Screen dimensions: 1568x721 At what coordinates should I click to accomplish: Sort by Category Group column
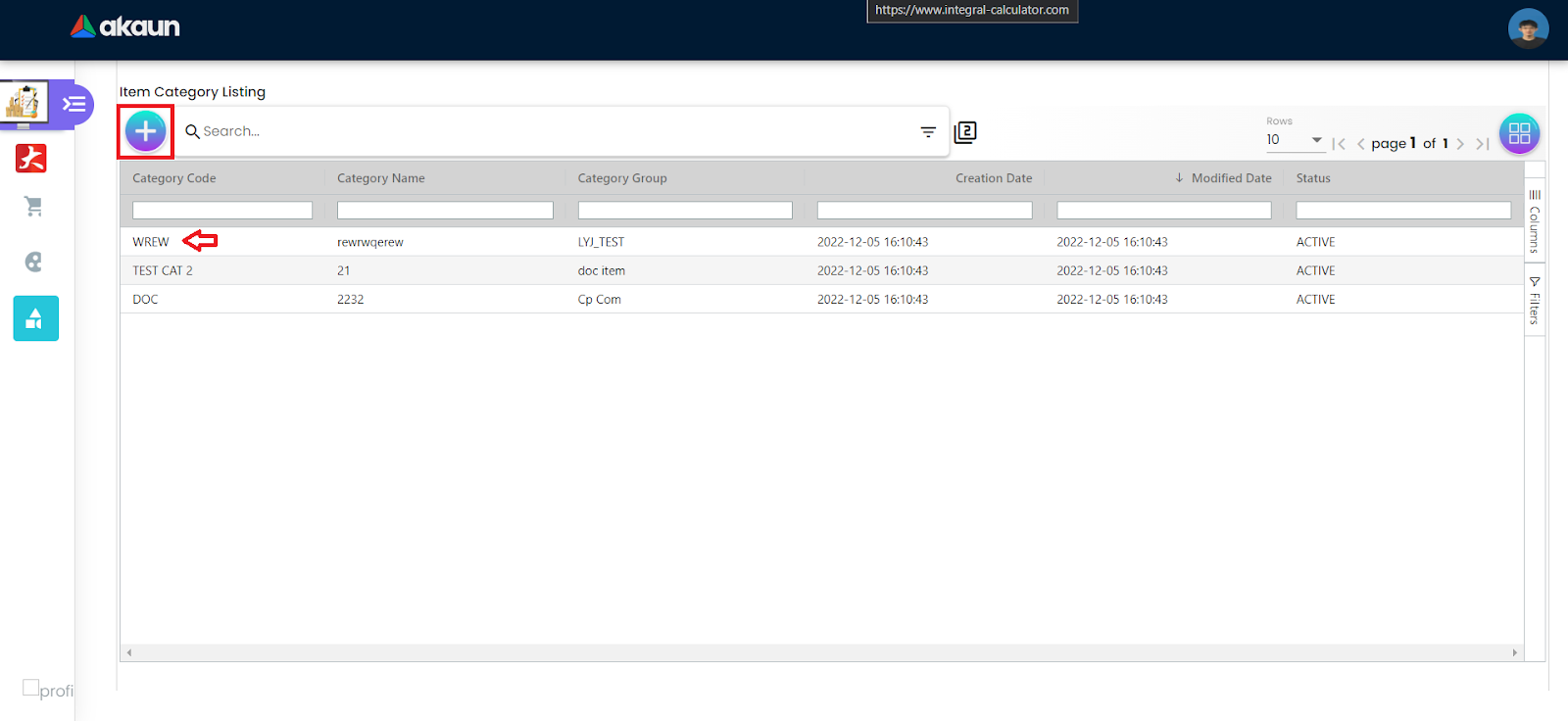click(x=622, y=178)
